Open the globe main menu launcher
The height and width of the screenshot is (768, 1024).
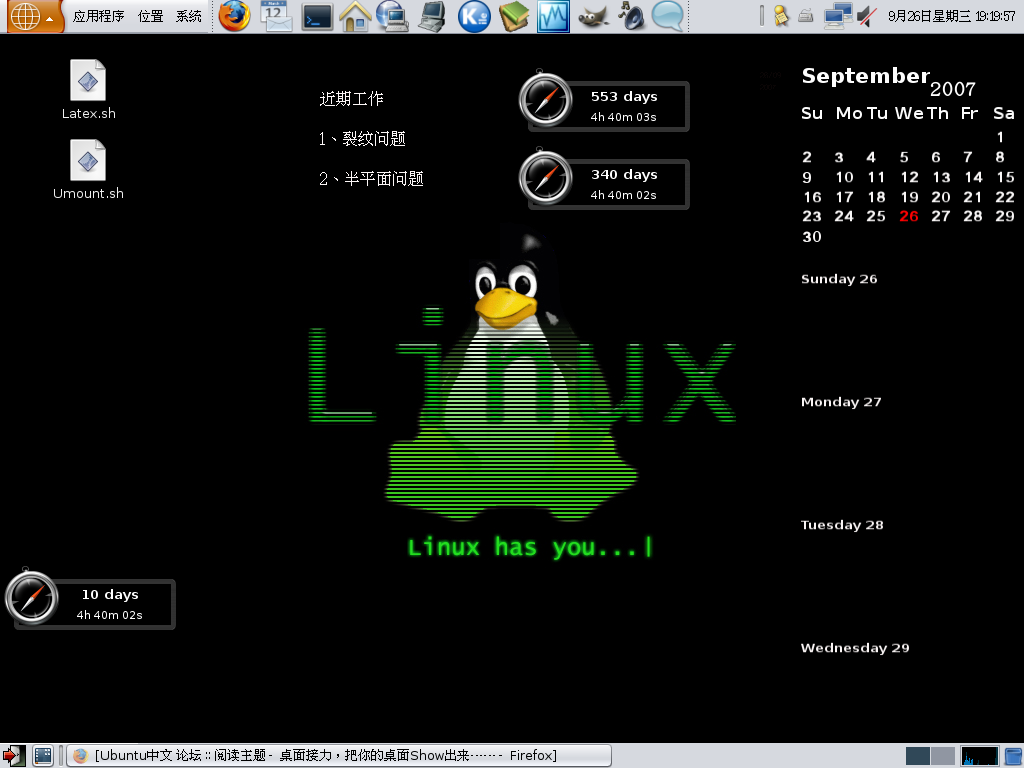pyautogui.click(x=32, y=16)
